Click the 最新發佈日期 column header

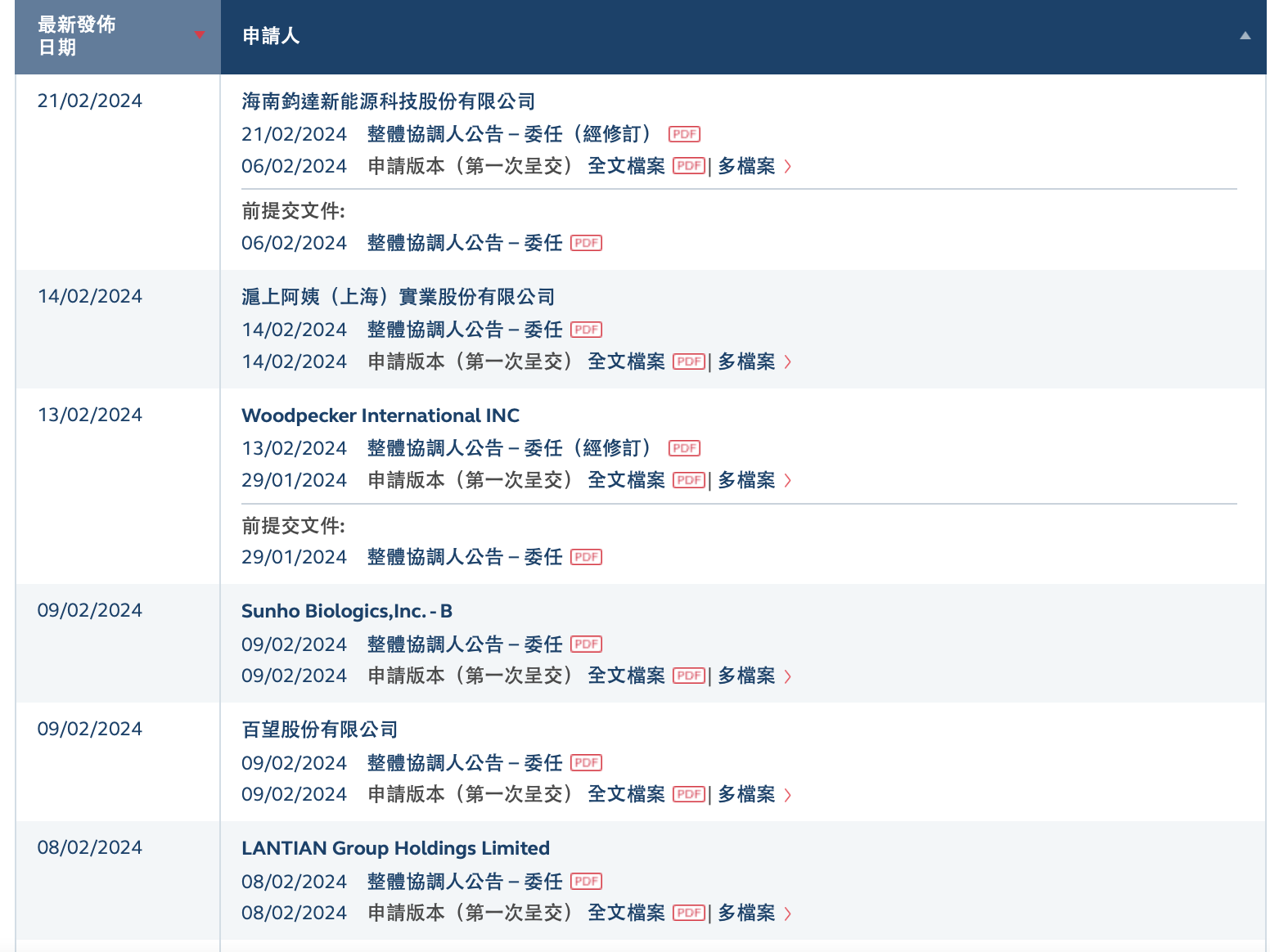click(x=118, y=36)
